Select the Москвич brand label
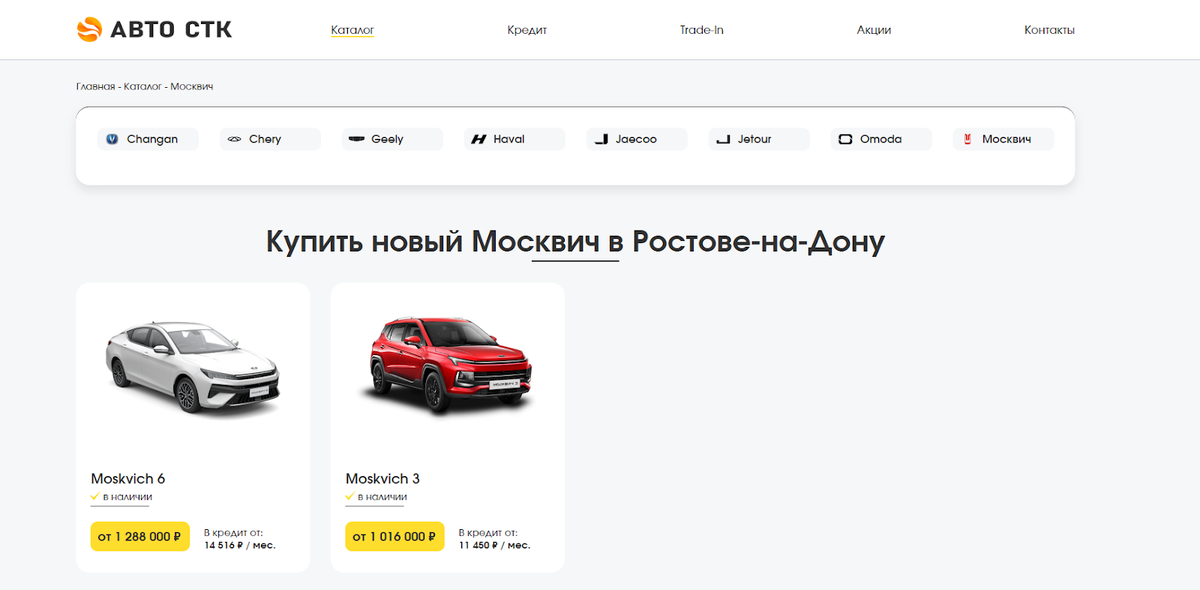This screenshot has height=590, width=1200. click(x=1006, y=139)
